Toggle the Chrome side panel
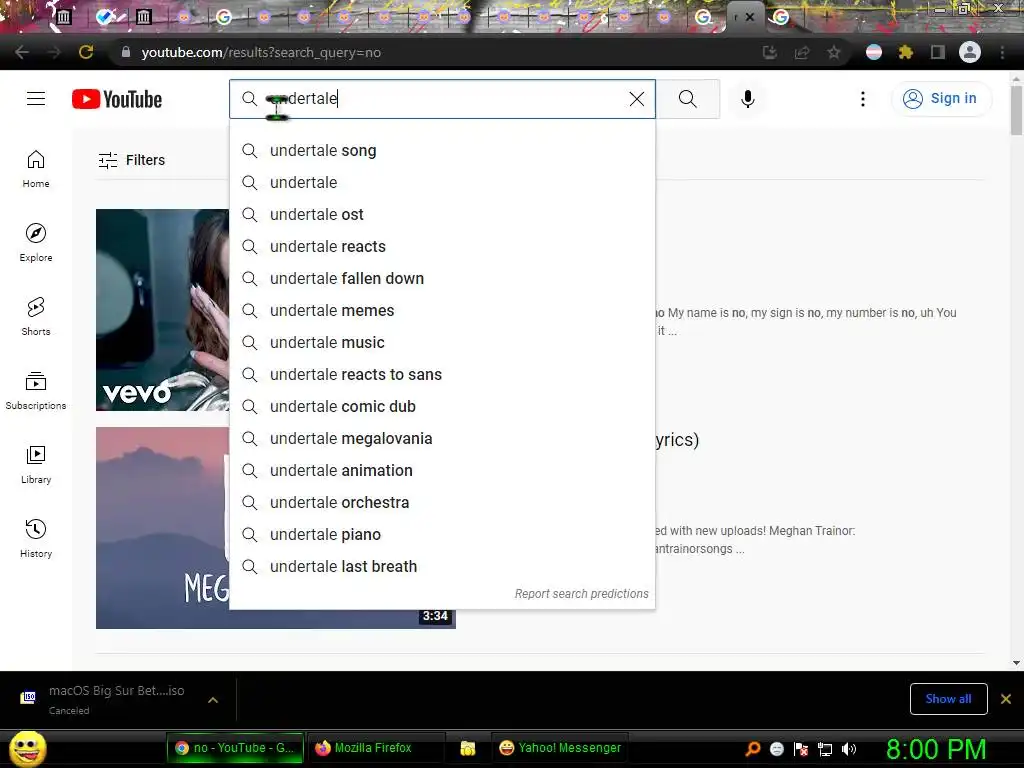The width and height of the screenshot is (1024, 768). [x=938, y=52]
